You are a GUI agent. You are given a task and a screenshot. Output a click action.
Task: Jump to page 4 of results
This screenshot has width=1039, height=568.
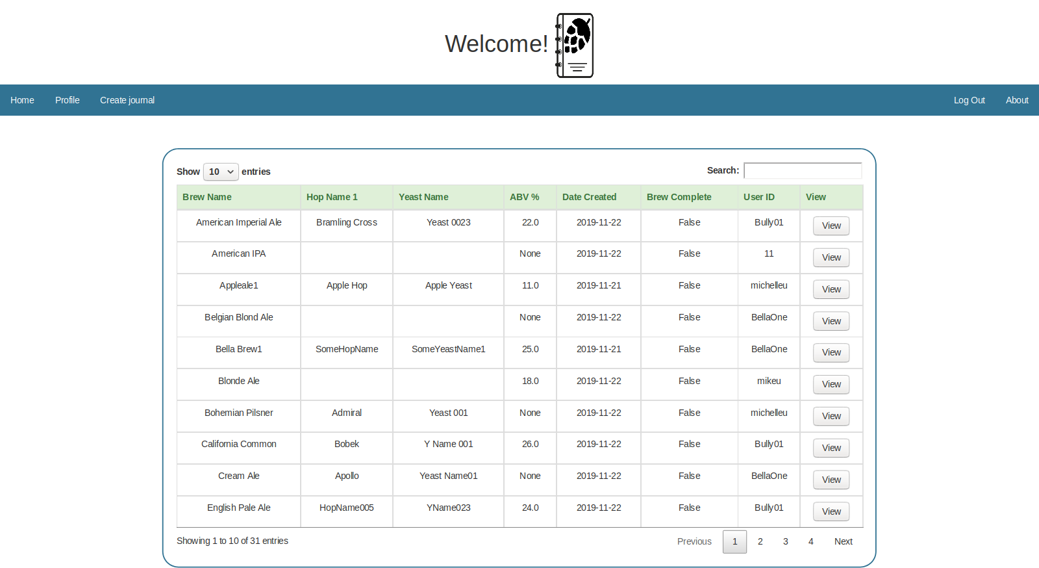click(x=810, y=541)
